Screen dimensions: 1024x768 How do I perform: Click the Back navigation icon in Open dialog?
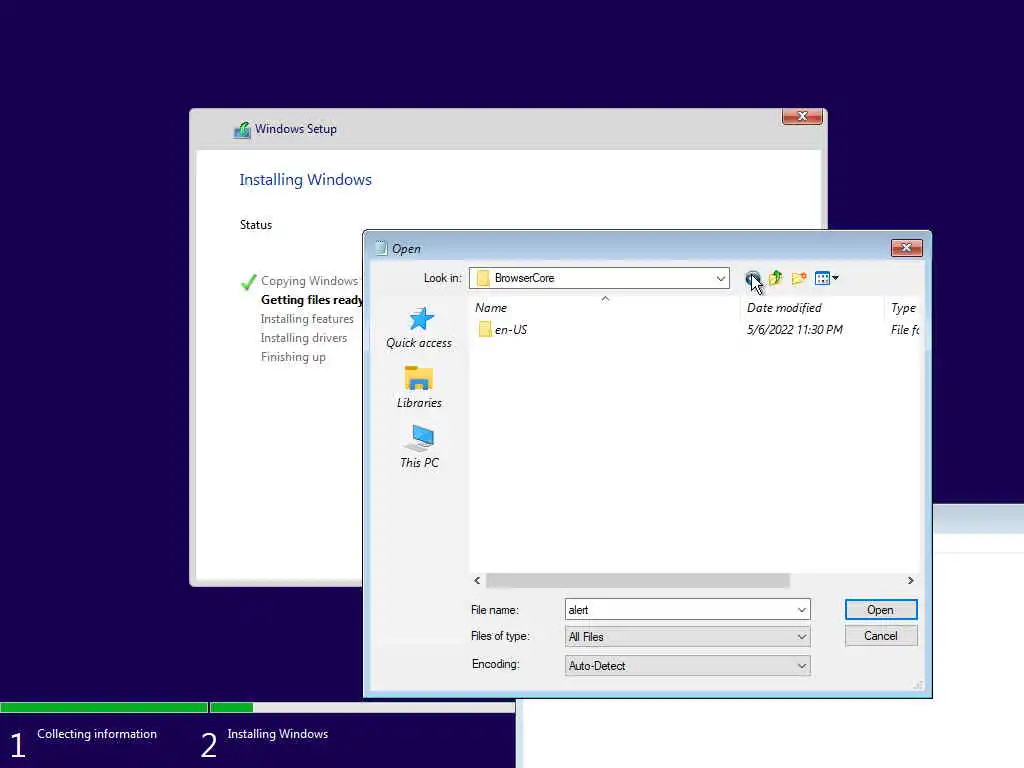click(x=752, y=279)
